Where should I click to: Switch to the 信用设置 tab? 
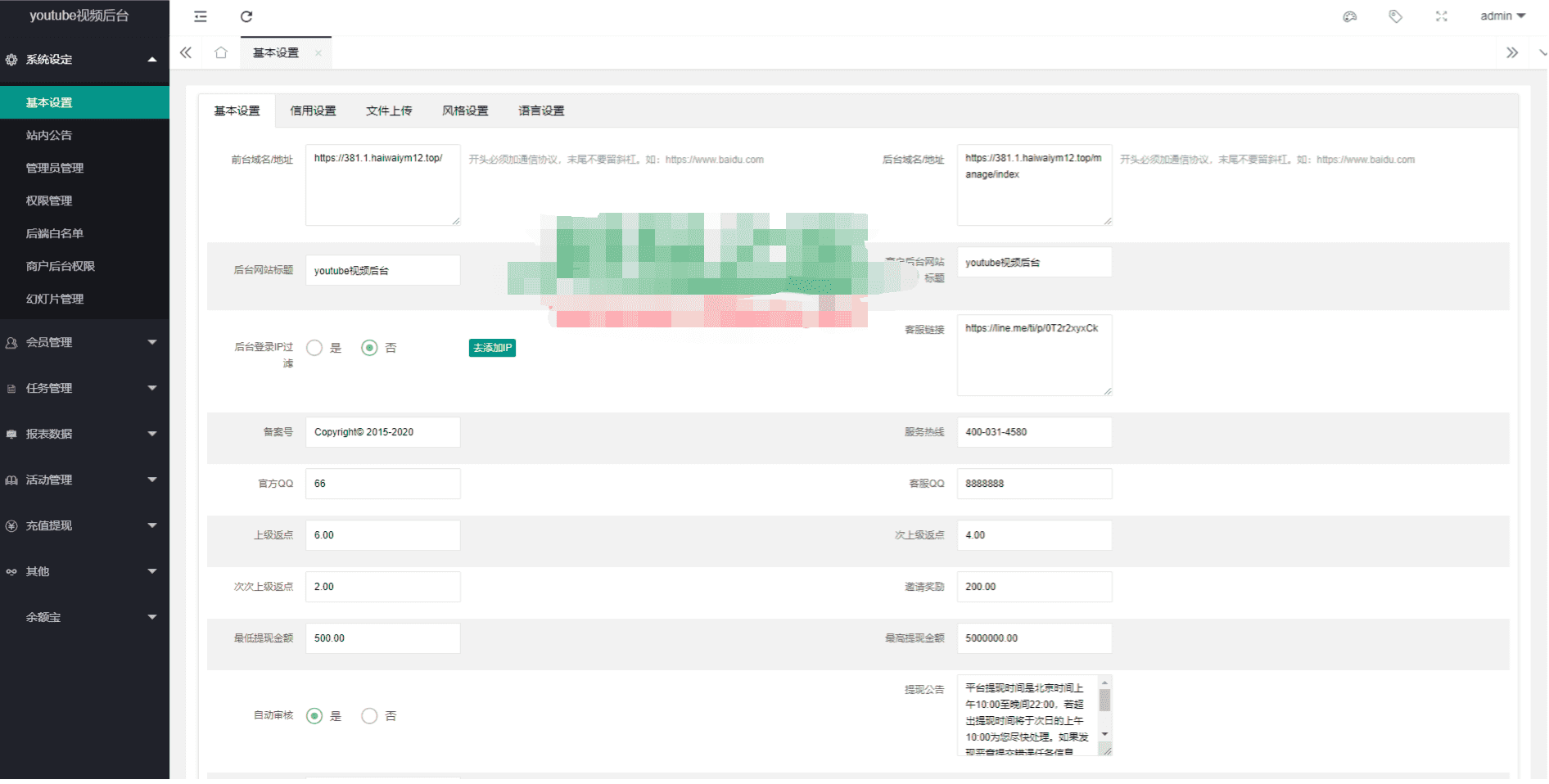(313, 111)
